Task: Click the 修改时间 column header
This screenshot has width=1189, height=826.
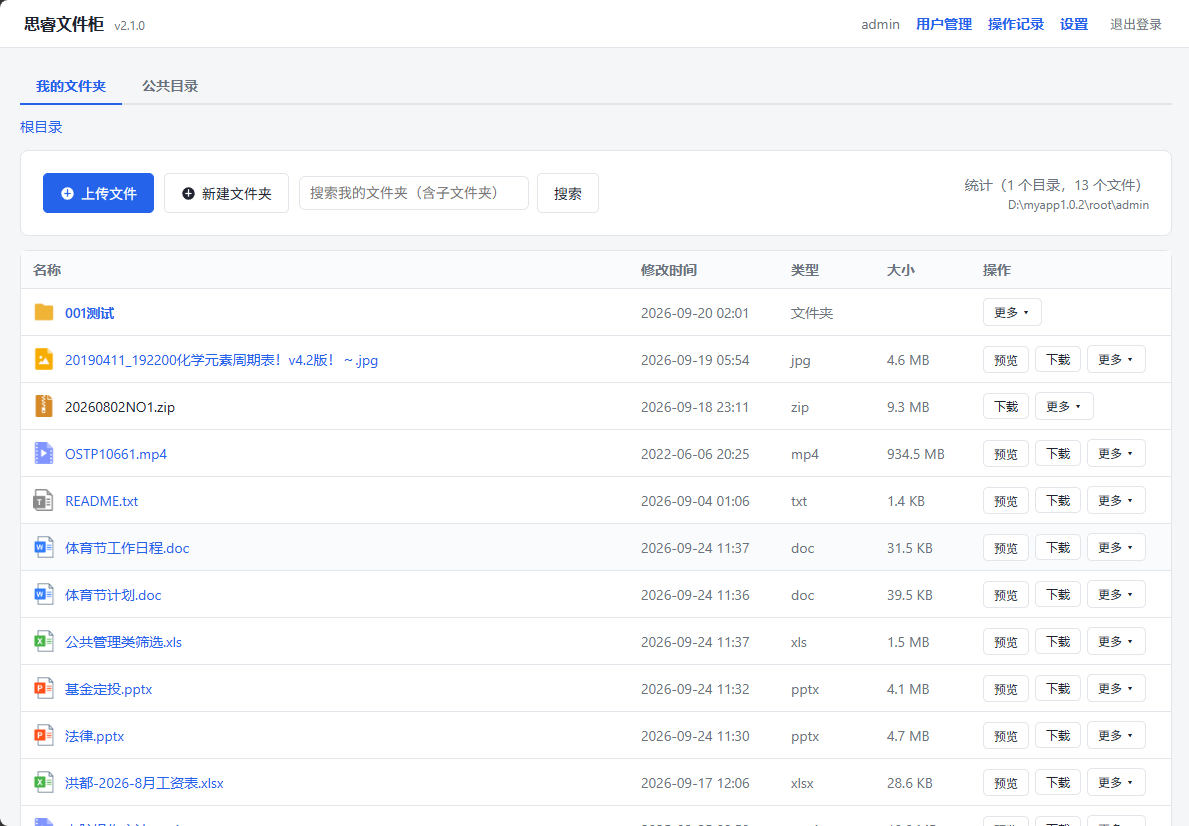Action: [x=668, y=270]
